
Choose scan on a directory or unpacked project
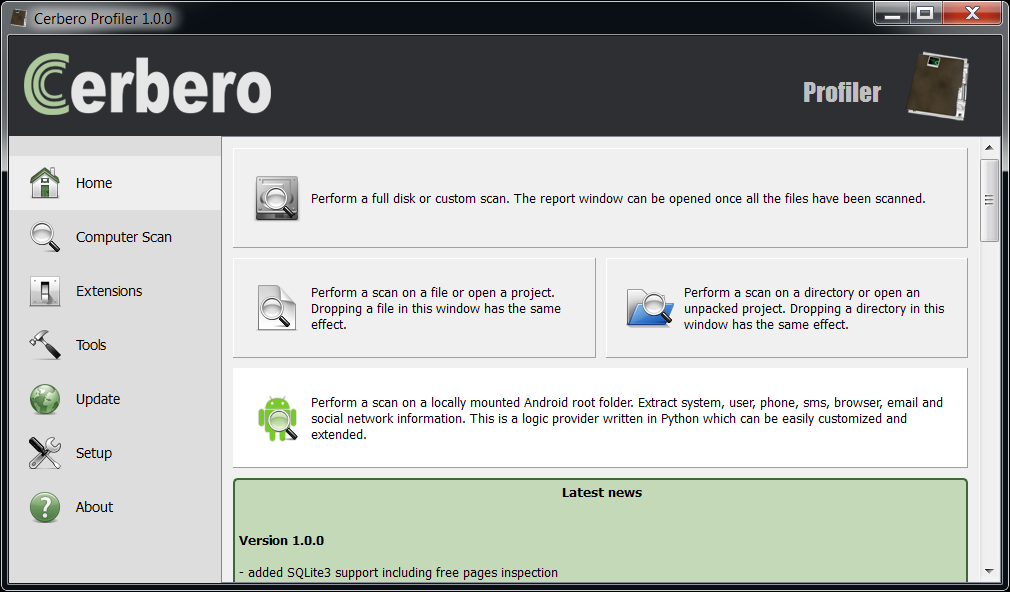[x=786, y=308]
